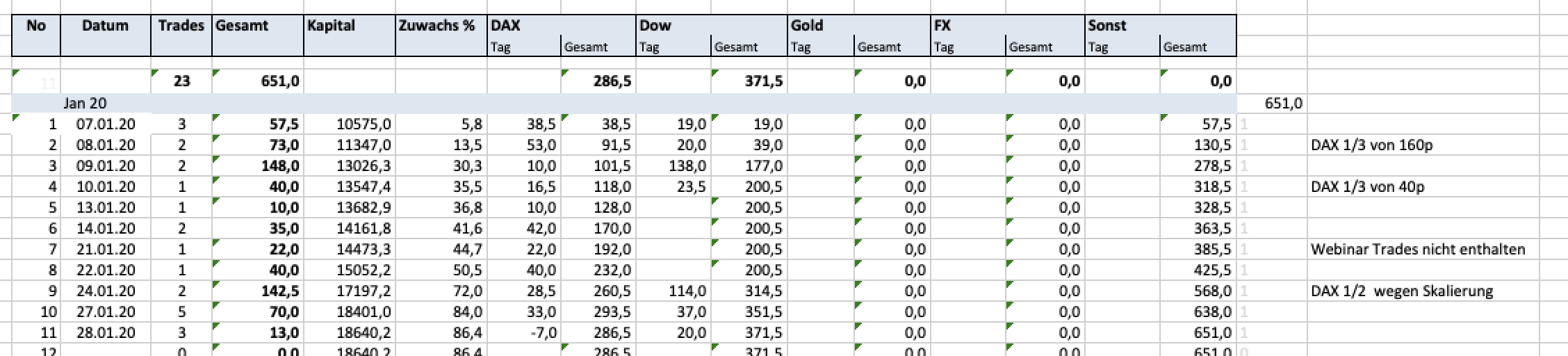
Task: Select the Datum header cell
Action: pos(106,35)
